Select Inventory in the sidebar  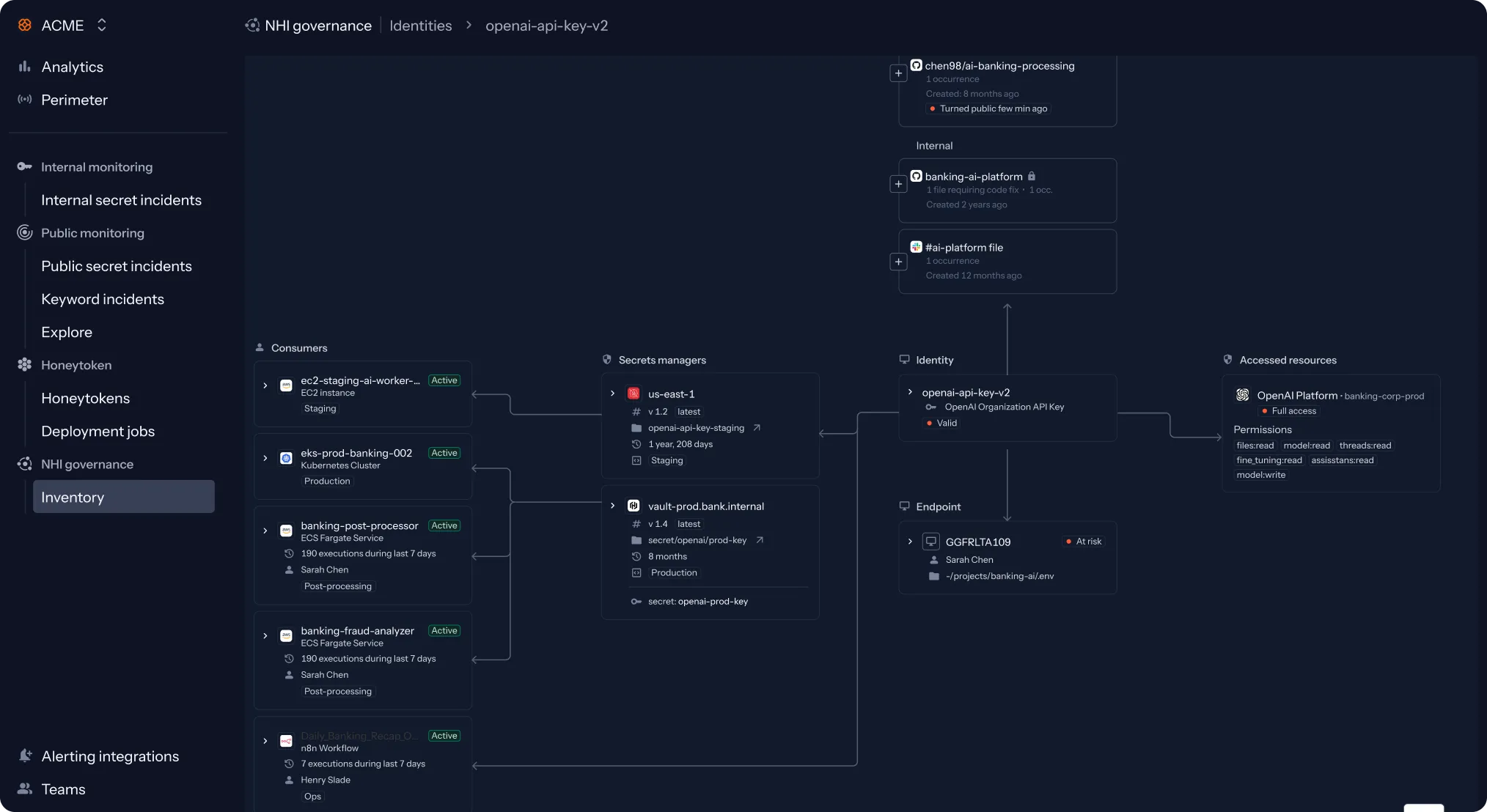(124, 497)
